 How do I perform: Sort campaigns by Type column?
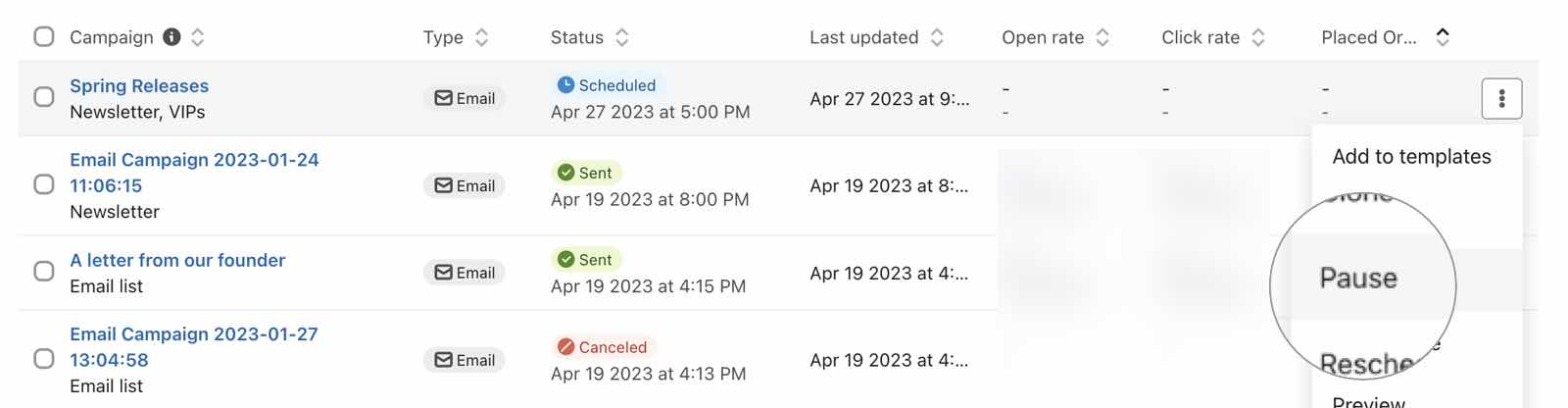(481, 37)
